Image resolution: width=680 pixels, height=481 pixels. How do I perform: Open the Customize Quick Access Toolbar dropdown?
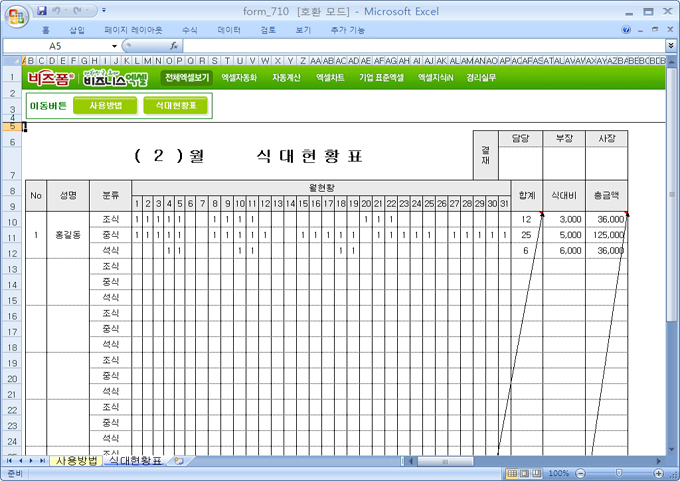point(104,11)
